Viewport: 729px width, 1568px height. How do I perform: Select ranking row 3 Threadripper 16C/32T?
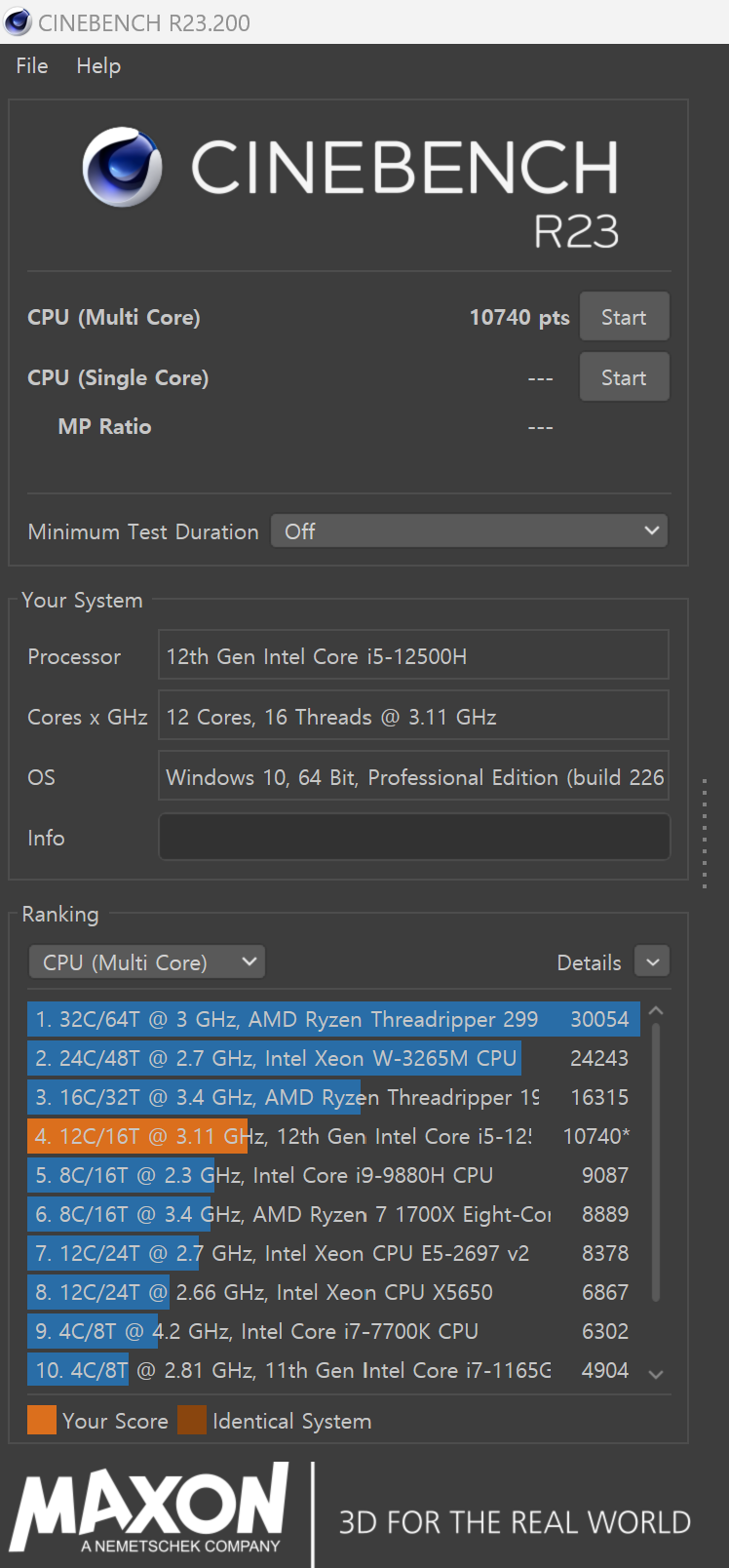point(333,1097)
